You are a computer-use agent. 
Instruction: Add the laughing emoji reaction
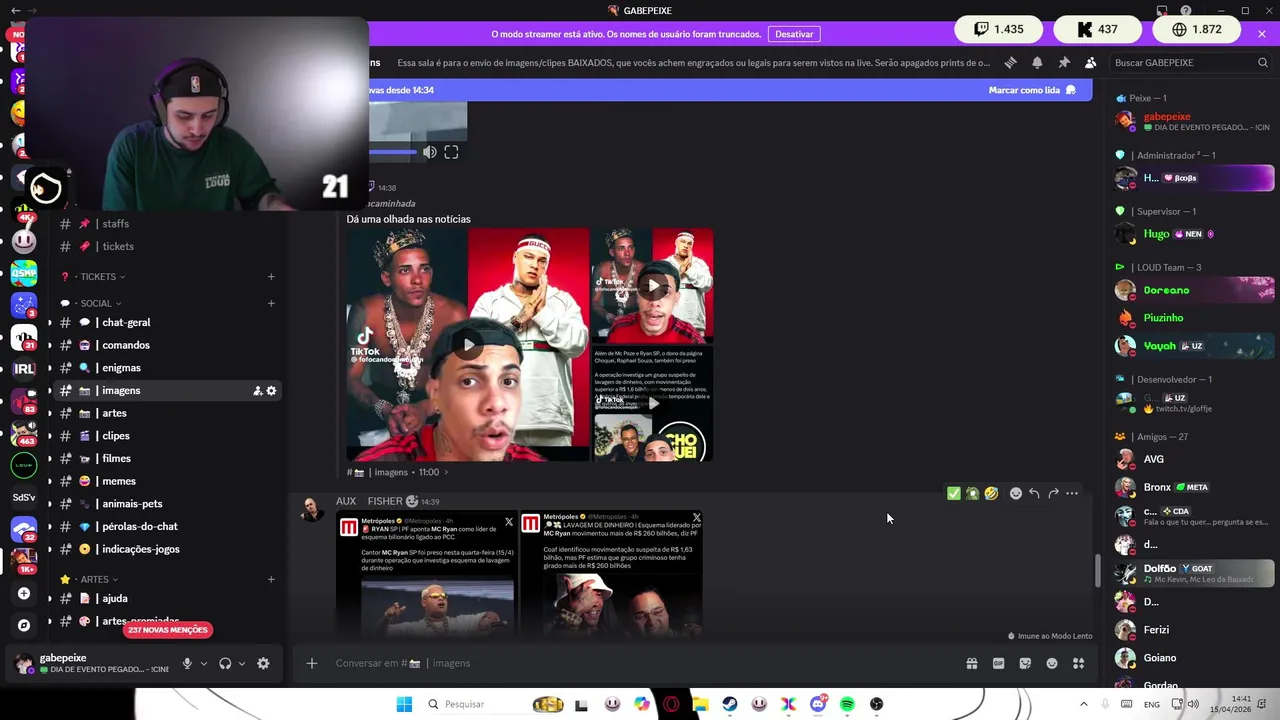pos(991,493)
